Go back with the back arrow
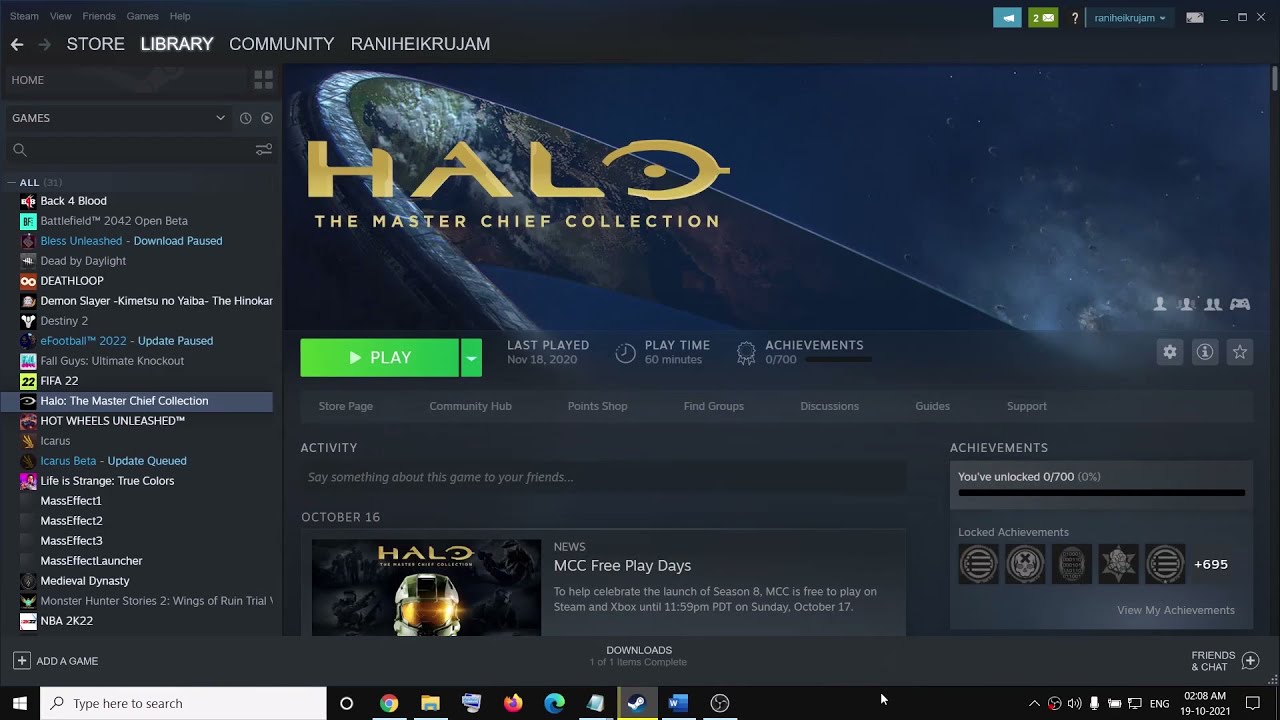1280x720 pixels. pyautogui.click(x=17, y=44)
